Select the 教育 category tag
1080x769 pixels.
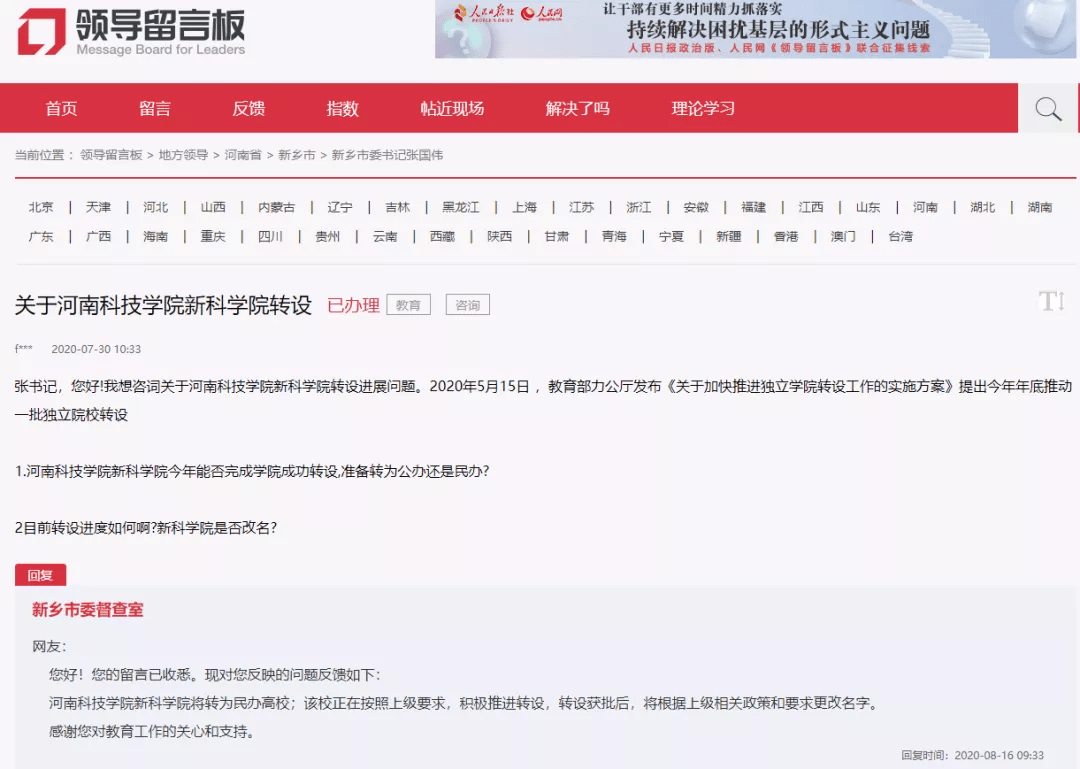tap(408, 304)
